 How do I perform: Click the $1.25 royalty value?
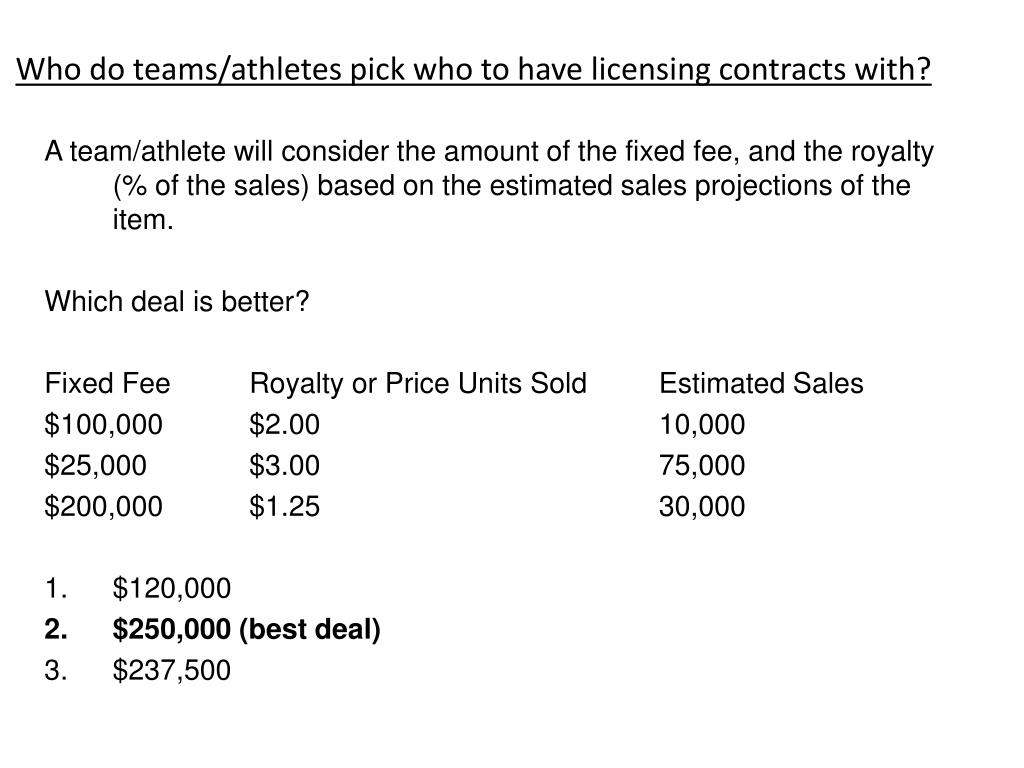[x=285, y=507]
